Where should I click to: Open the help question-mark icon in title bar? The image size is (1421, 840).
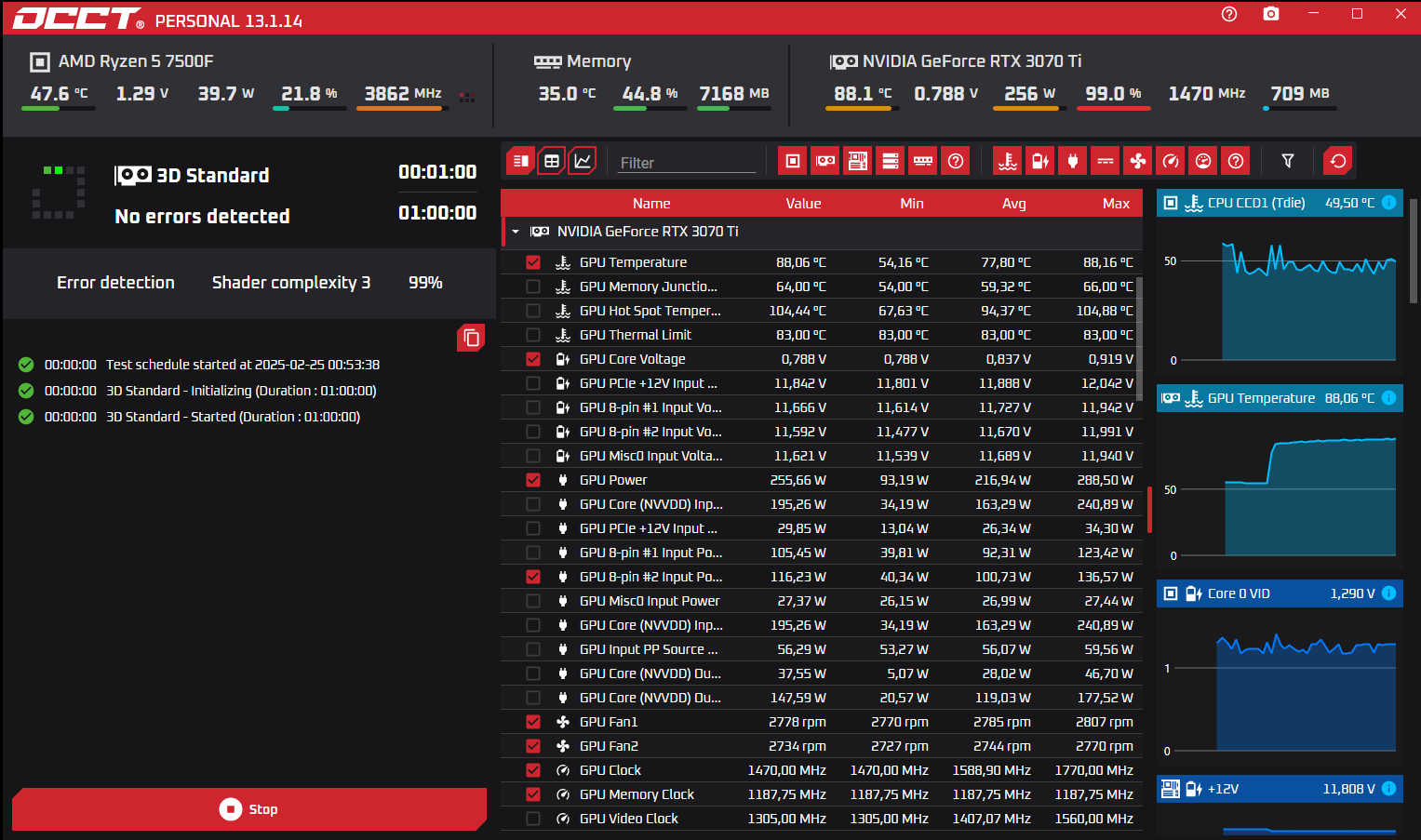[1229, 14]
